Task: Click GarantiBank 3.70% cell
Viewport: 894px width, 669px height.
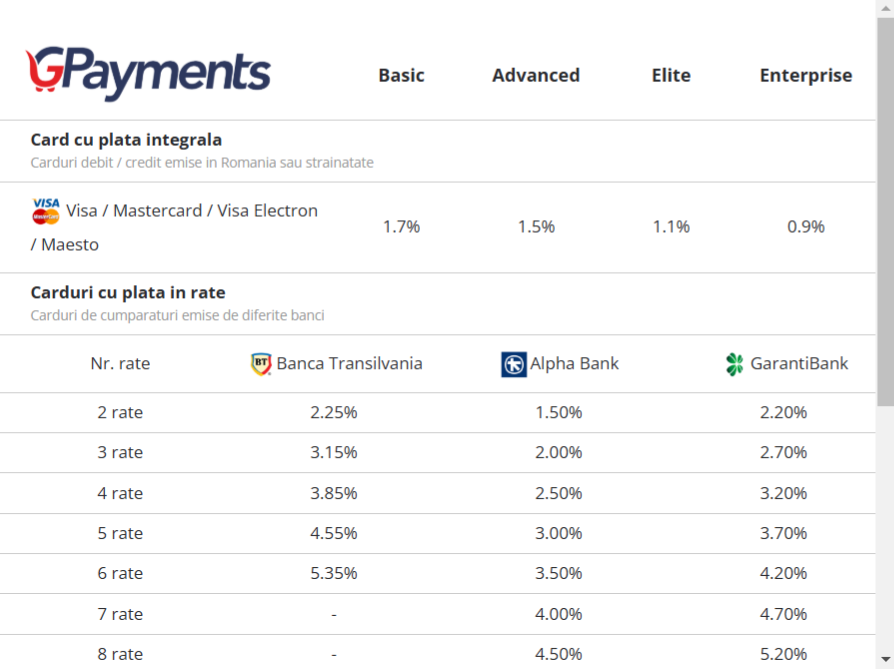Action: click(783, 533)
